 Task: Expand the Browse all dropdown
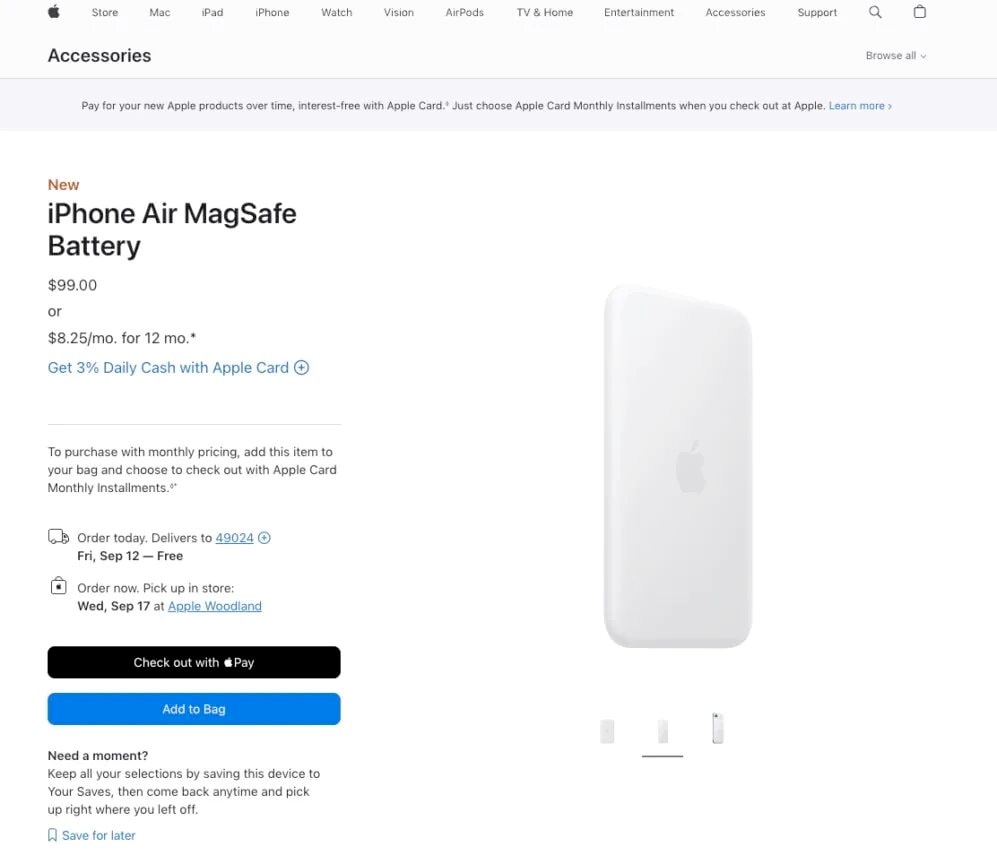click(x=895, y=55)
